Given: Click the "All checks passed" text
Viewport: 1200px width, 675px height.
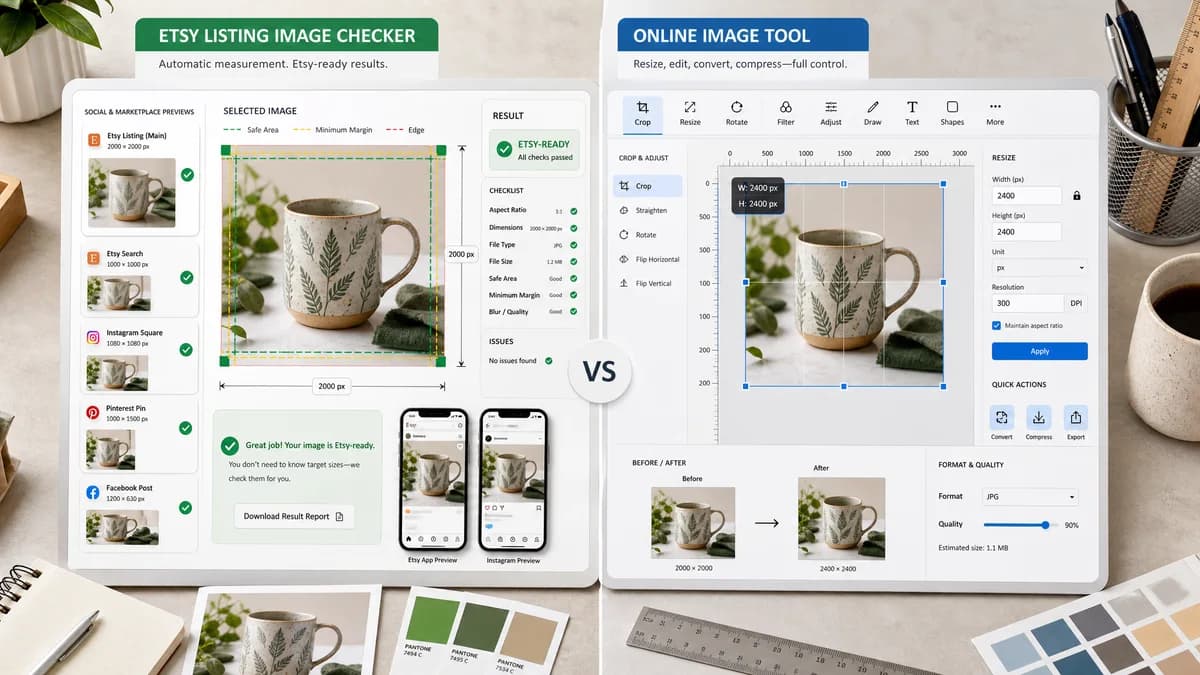Looking at the screenshot, I should pyautogui.click(x=545, y=157).
